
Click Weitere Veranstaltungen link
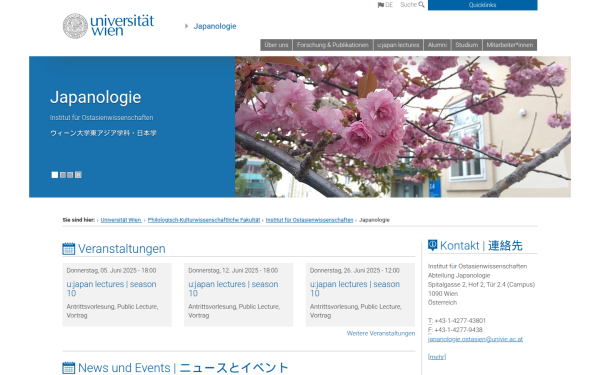pyautogui.click(x=381, y=334)
